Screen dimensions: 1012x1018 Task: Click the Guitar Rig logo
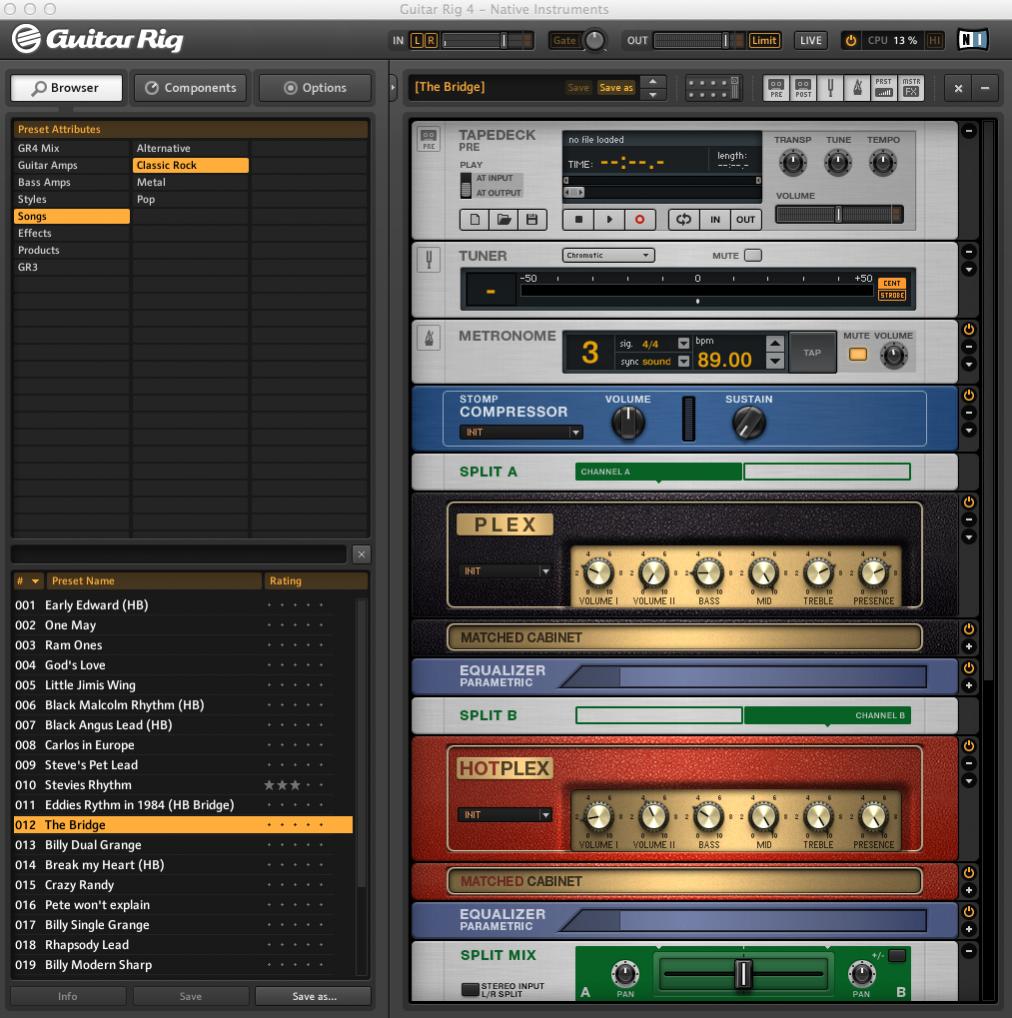pyautogui.click(x=97, y=39)
